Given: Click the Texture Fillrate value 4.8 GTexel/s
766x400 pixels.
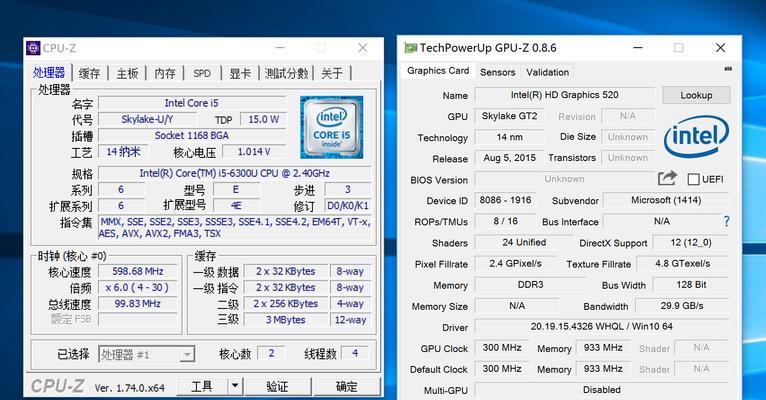Looking at the screenshot, I should [x=682, y=264].
